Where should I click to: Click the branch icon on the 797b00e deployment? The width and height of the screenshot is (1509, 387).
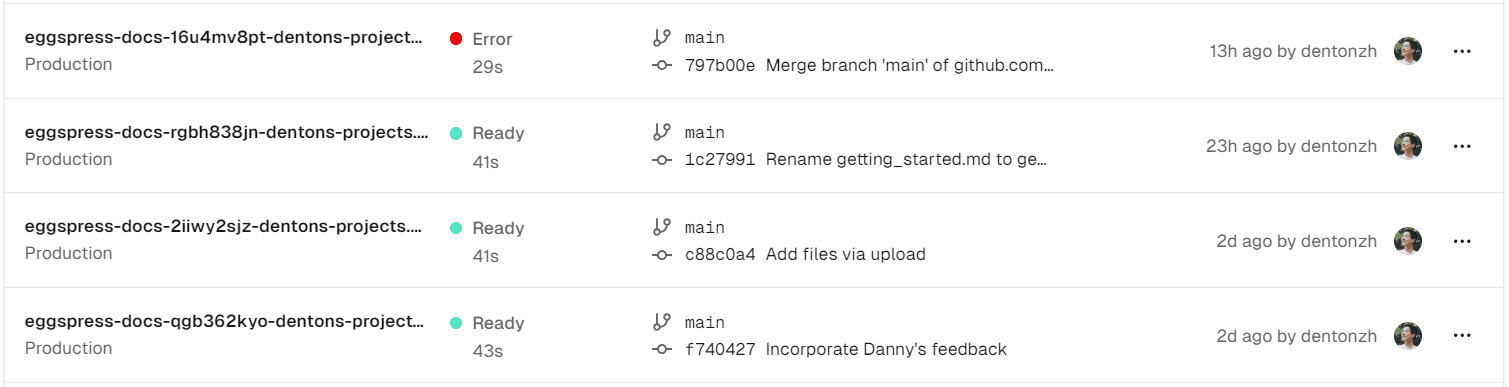661,37
